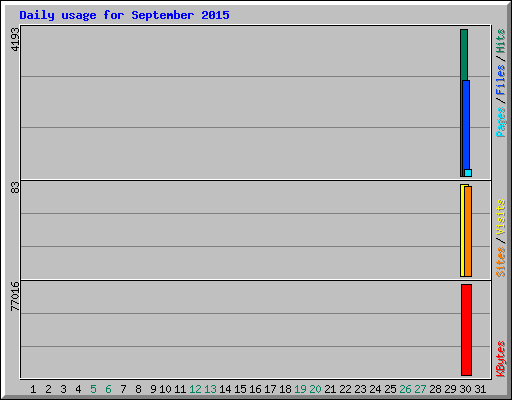
Task: Click day label 3 on the axis
Action: coord(63,389)
